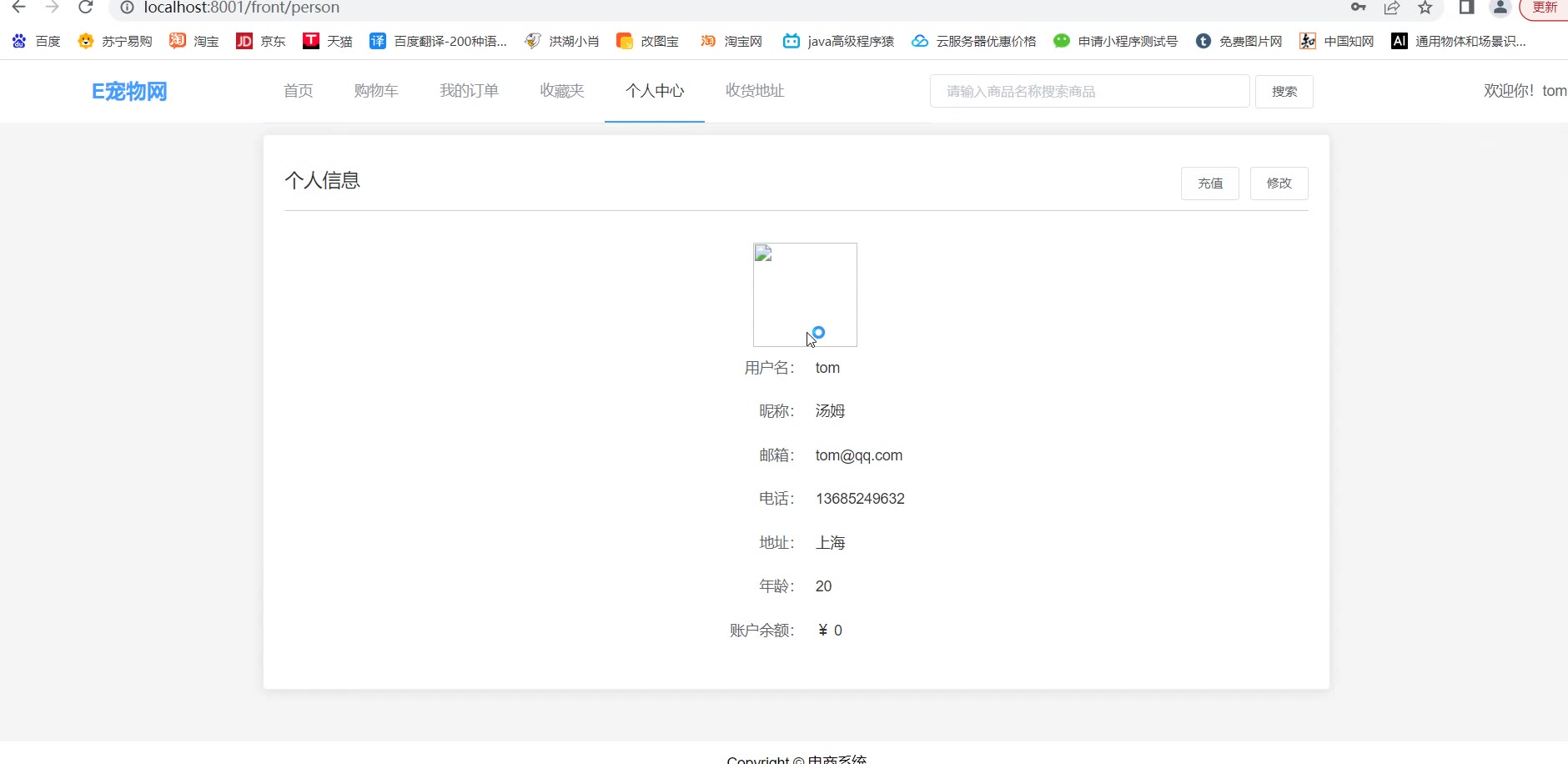The image size is (1568, 764).
Task: Open the 通用物体和场景识别 bookmark
Action: 1458,41
